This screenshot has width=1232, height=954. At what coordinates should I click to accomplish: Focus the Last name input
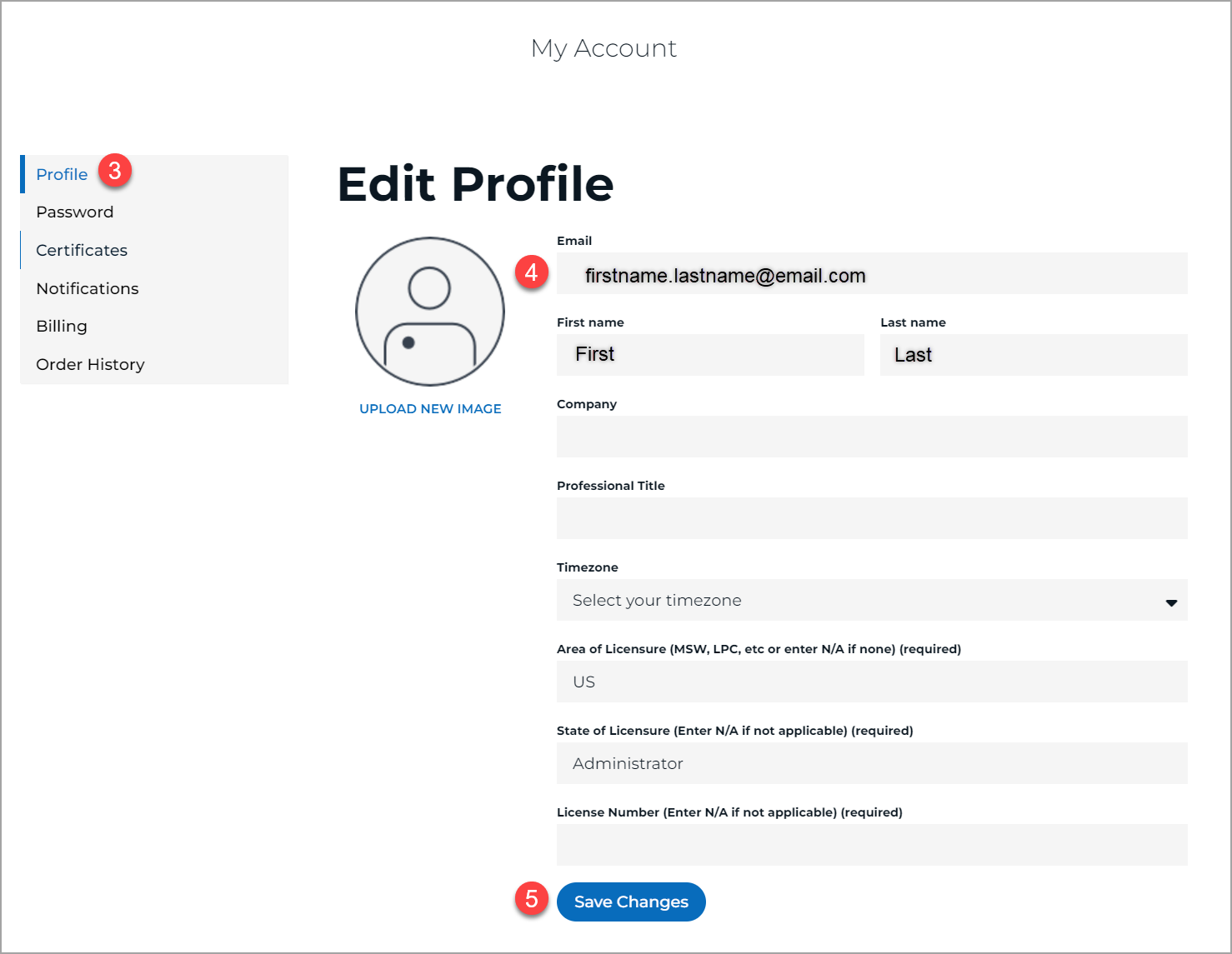tap(1033, 356)
